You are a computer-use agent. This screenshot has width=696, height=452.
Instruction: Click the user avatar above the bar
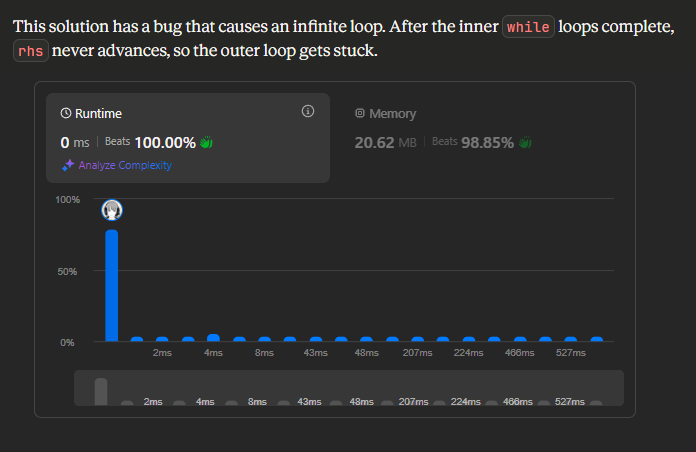coord(112,210)
